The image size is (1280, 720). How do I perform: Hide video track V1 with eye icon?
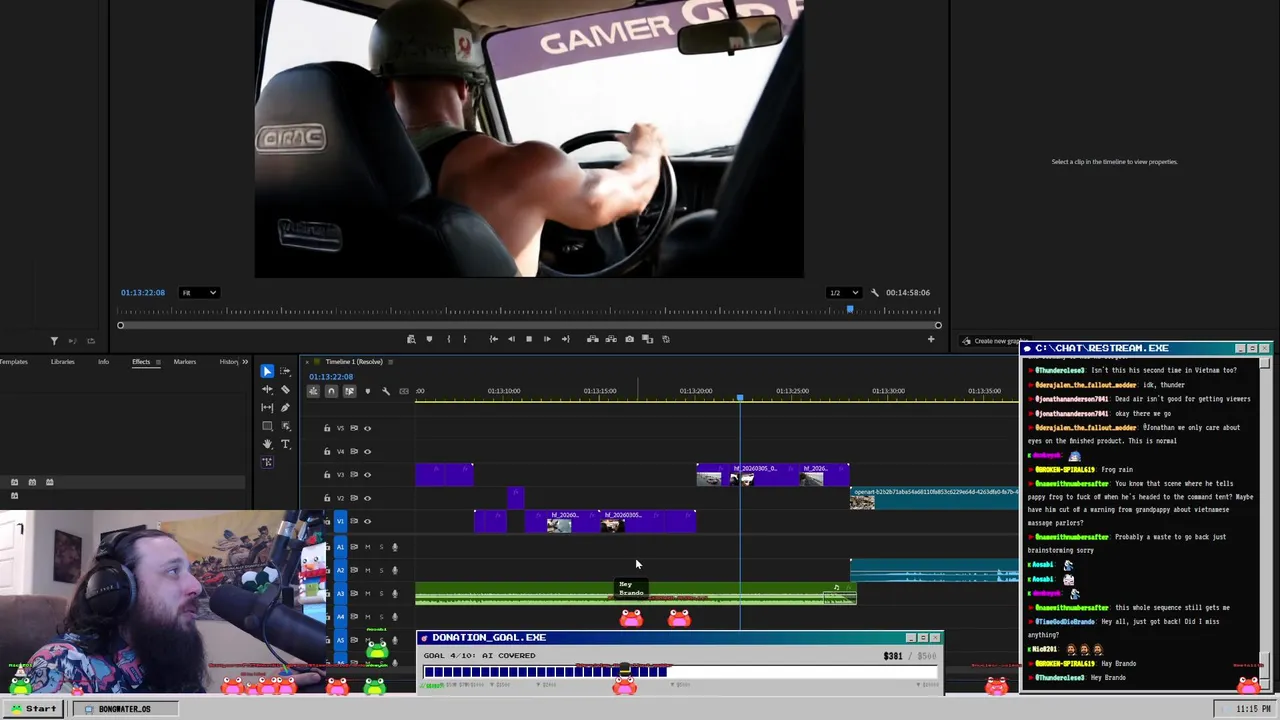tap(367, 521)
